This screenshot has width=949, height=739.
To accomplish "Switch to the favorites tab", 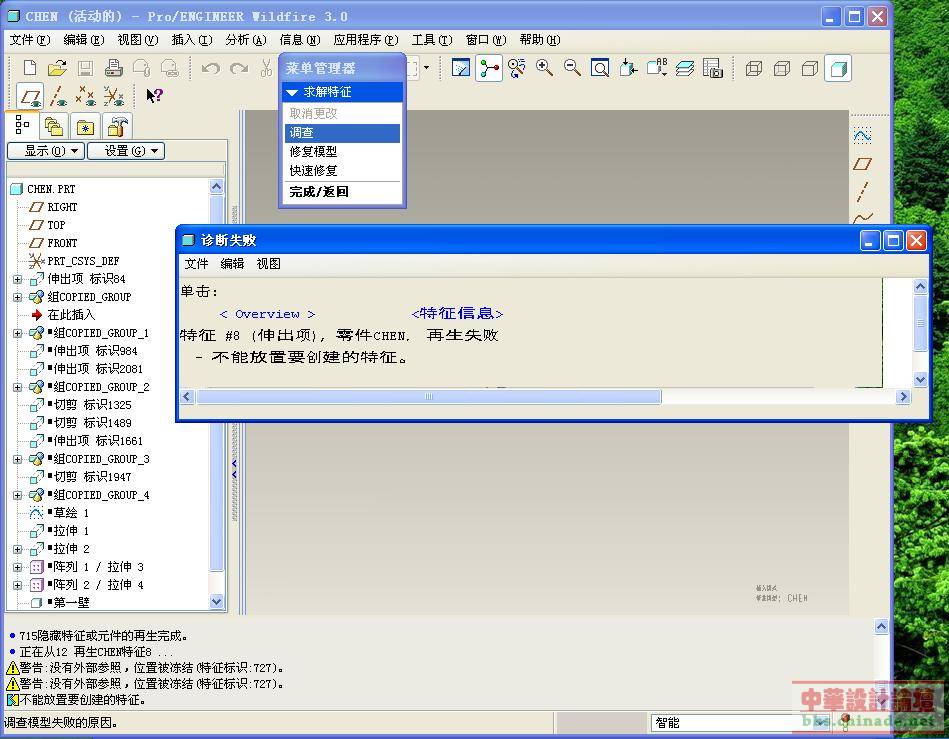I will pos(85,126).
